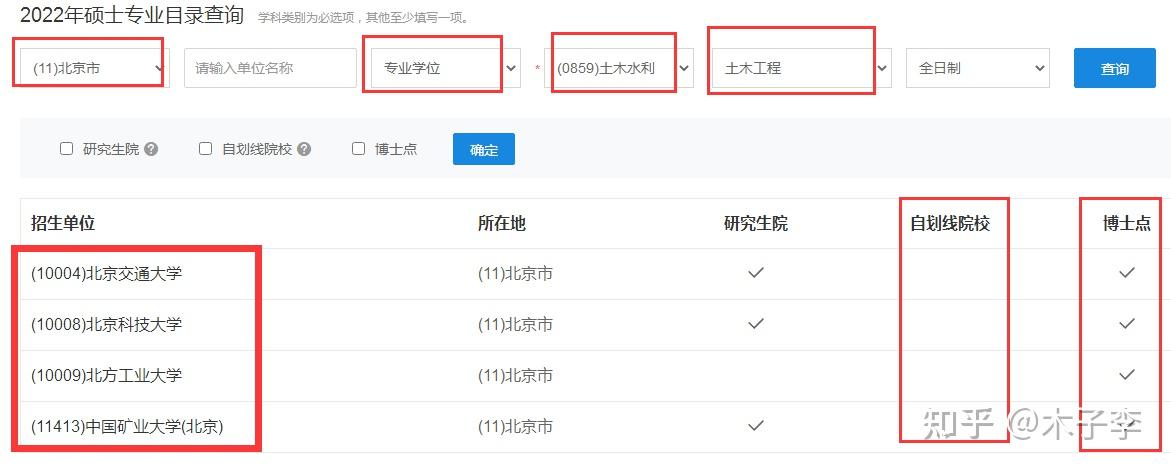This screenshot has width=1171, height=471.
Task: Open (11413)中国矿业大学(北京) entry
Action: (127, 427)
